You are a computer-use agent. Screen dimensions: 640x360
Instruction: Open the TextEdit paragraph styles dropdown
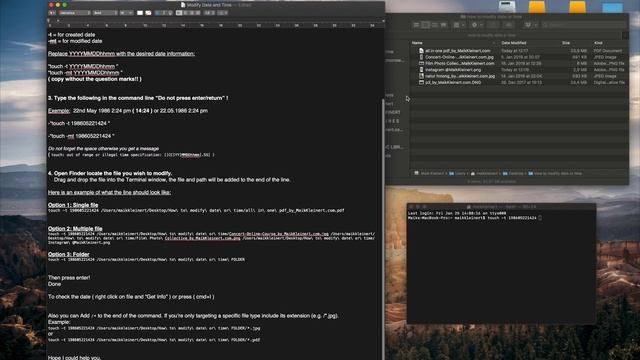point(52,13)
